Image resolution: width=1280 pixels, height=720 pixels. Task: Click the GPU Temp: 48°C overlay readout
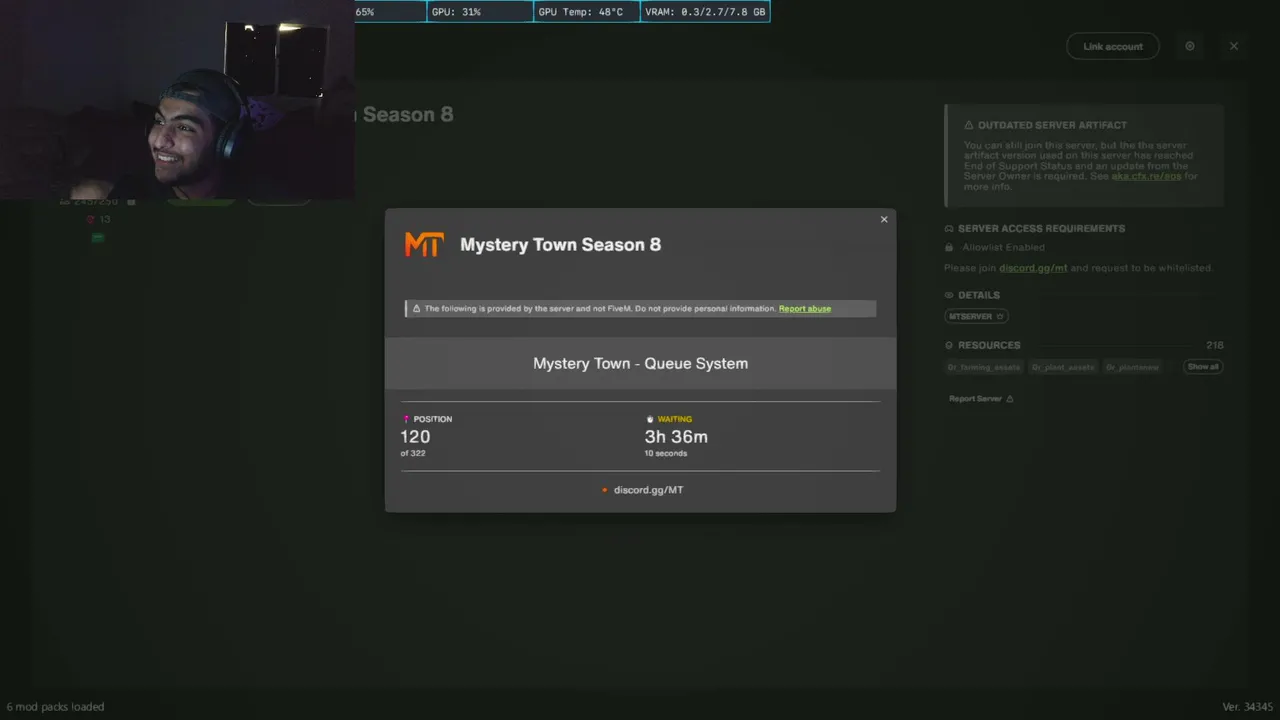(x=586, y=12)
